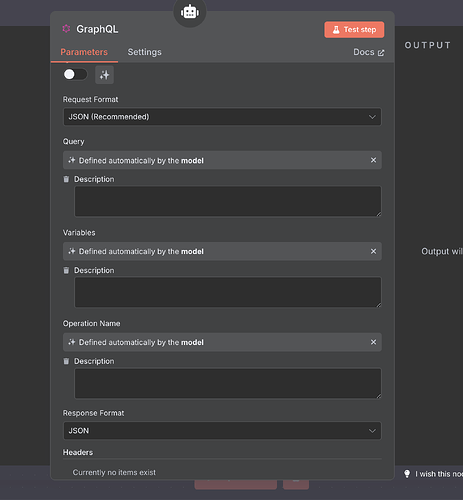The width and height of the screenshot is (463, 500).
Task: Click the Query description text area
Action: pyautogui.click(x=228, y=201)
